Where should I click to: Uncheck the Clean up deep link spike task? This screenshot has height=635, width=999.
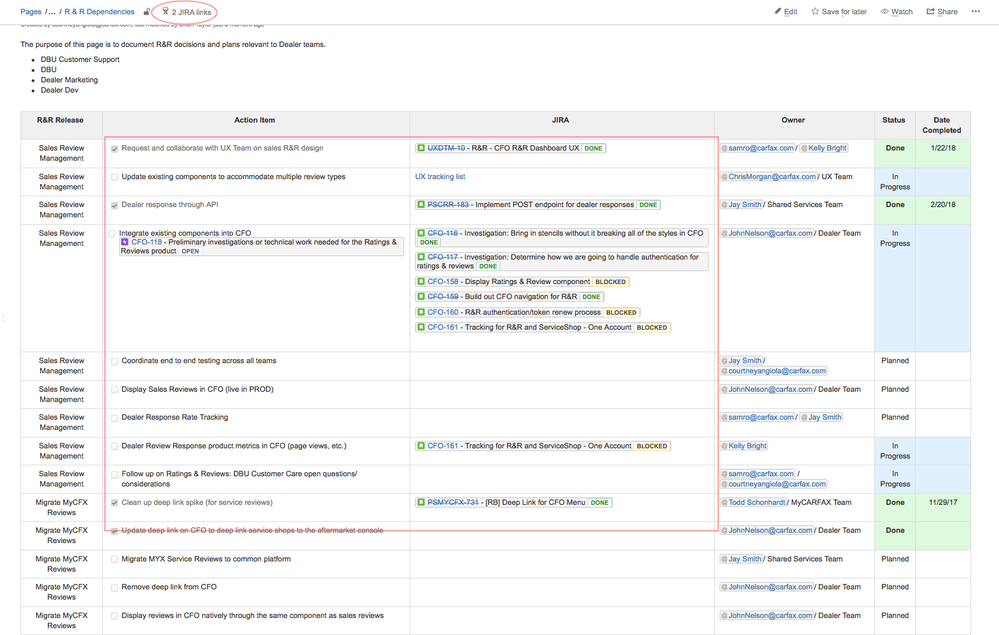click(x=115, y=503)
